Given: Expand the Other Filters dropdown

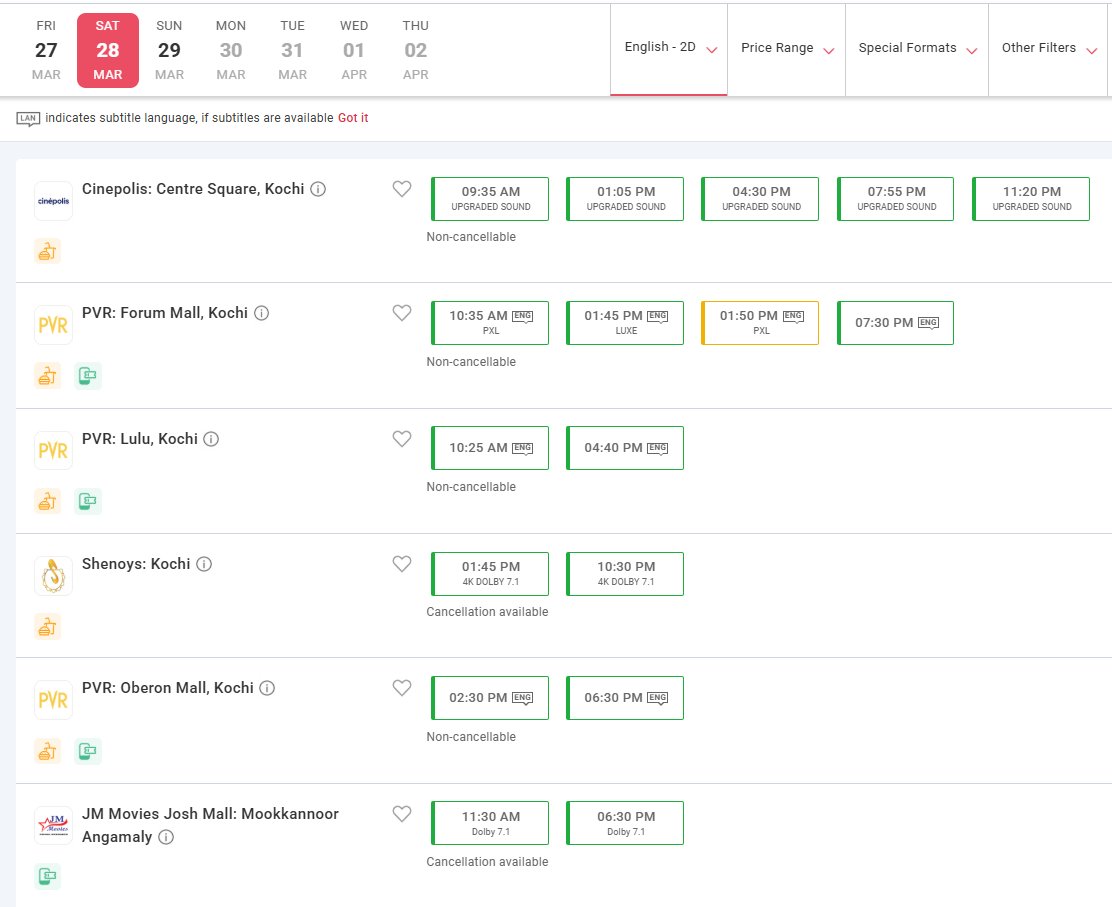Looking at the screenshot, I should point(1048,48).
